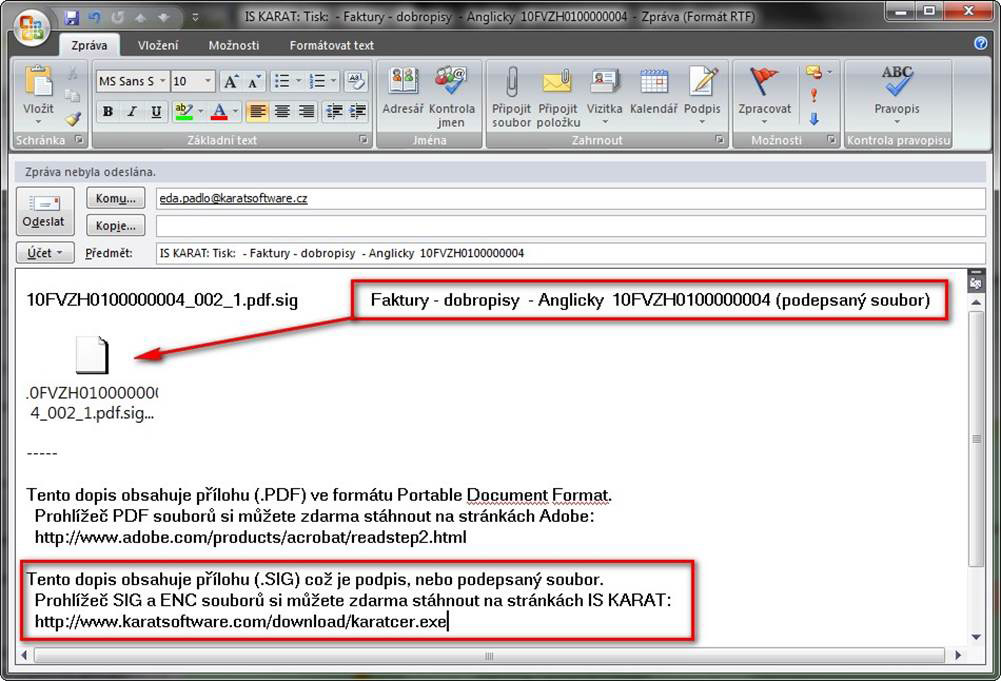
Task: Click into the empty Kopie field
Action: pyautogui.click(x=570, y=225)
